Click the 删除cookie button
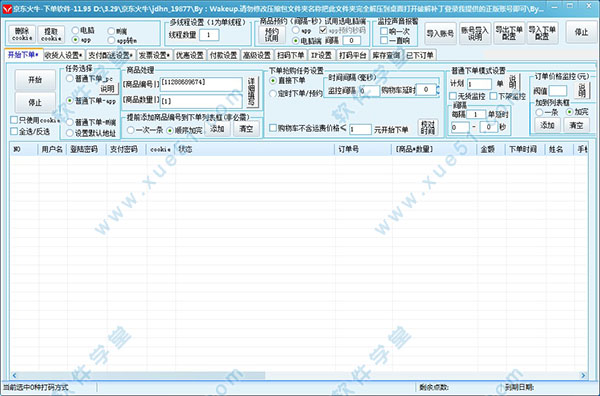The height and width of the screenshot is (396, 600). [x=22, y=34]
